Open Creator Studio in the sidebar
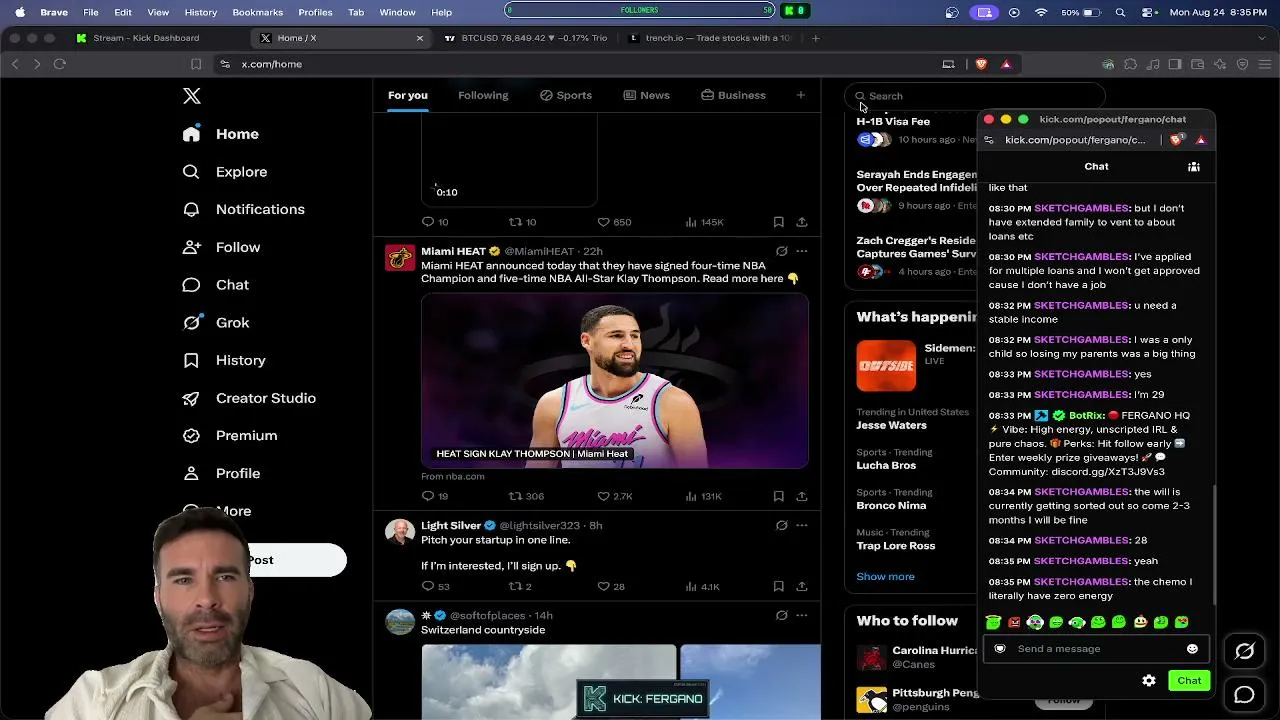Viewport: 1280px width, 720px height. point(249,398)
